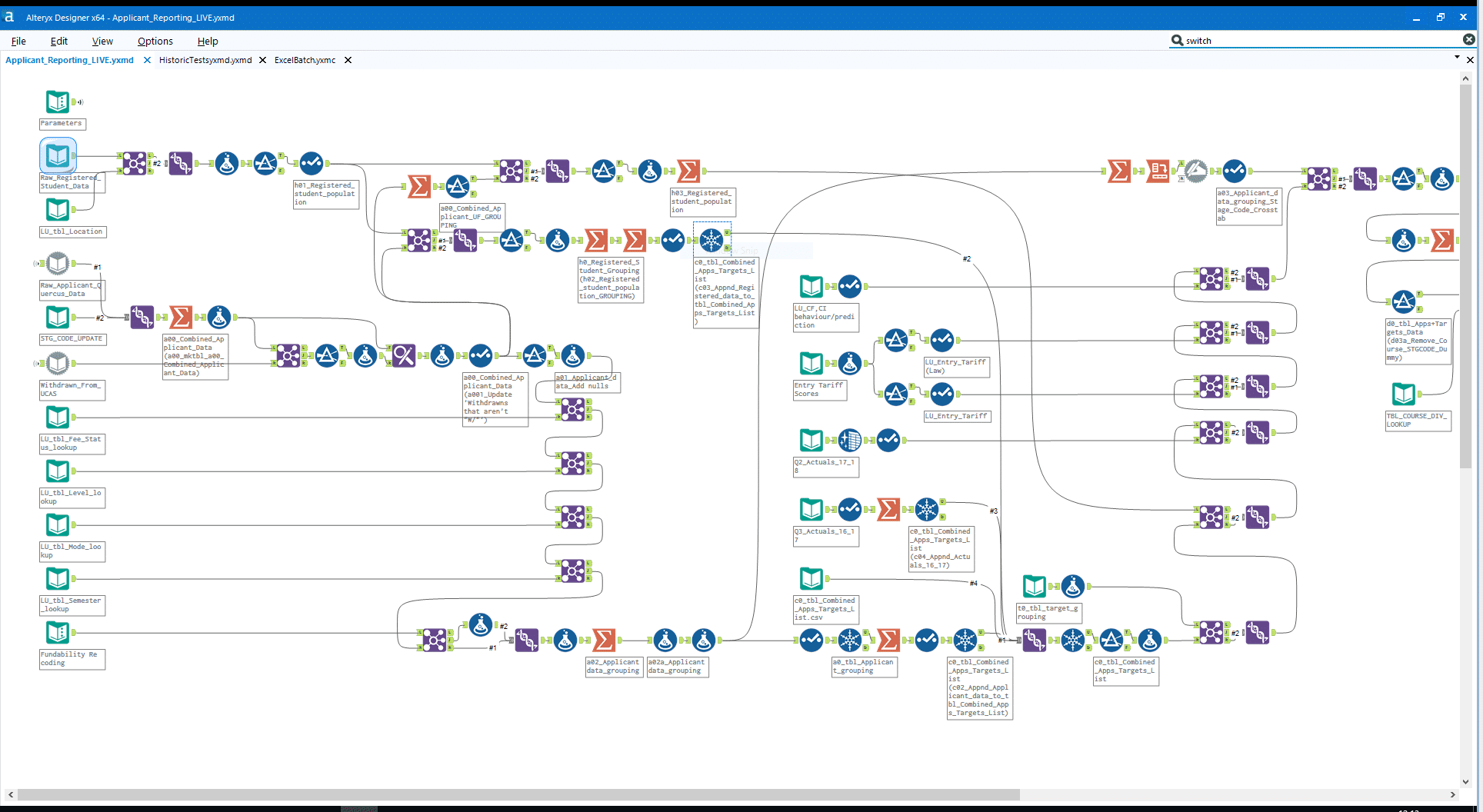Image resolution: width=1483 pixels, height=812 pixels.
Task: Expand the workflow tab overflow dropdown arrow
Action: [x=1458, y=56]
